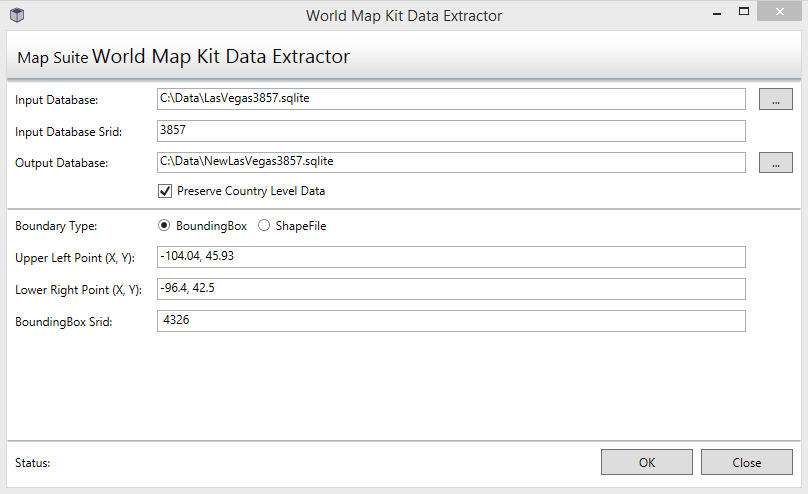Click the Map Suite header title text
This screenshot has height=494, width=808.
coord(183,57)
